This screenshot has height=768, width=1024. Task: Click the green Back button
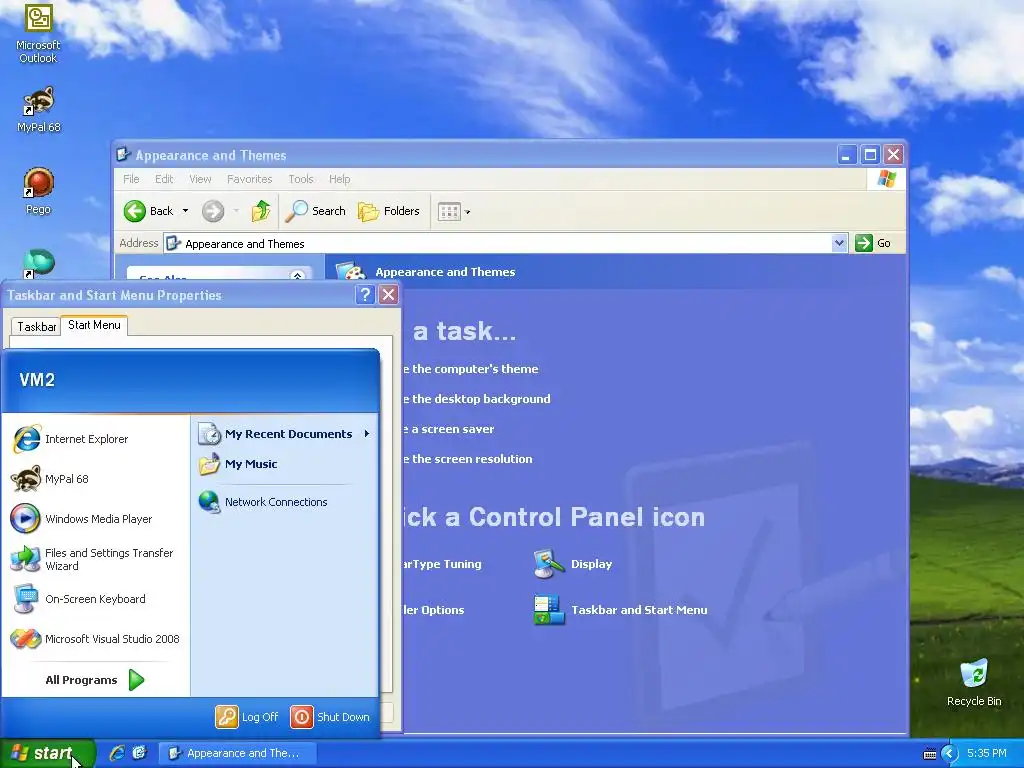click(149, 211)
